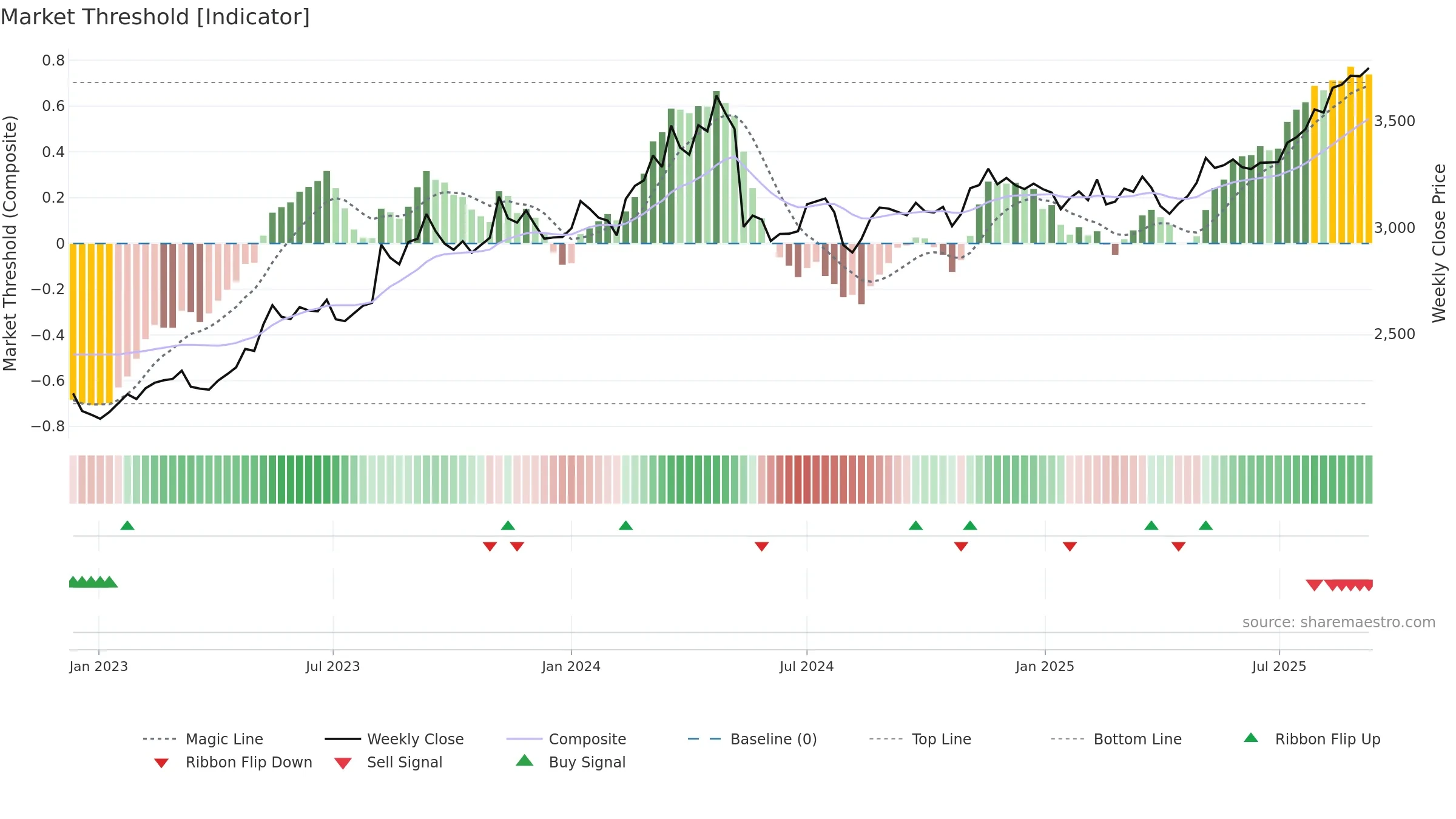Viewport: 1456px width, 819px height.
Task: Click the 0.8 left-axis tick label
Action: [53, 61]
